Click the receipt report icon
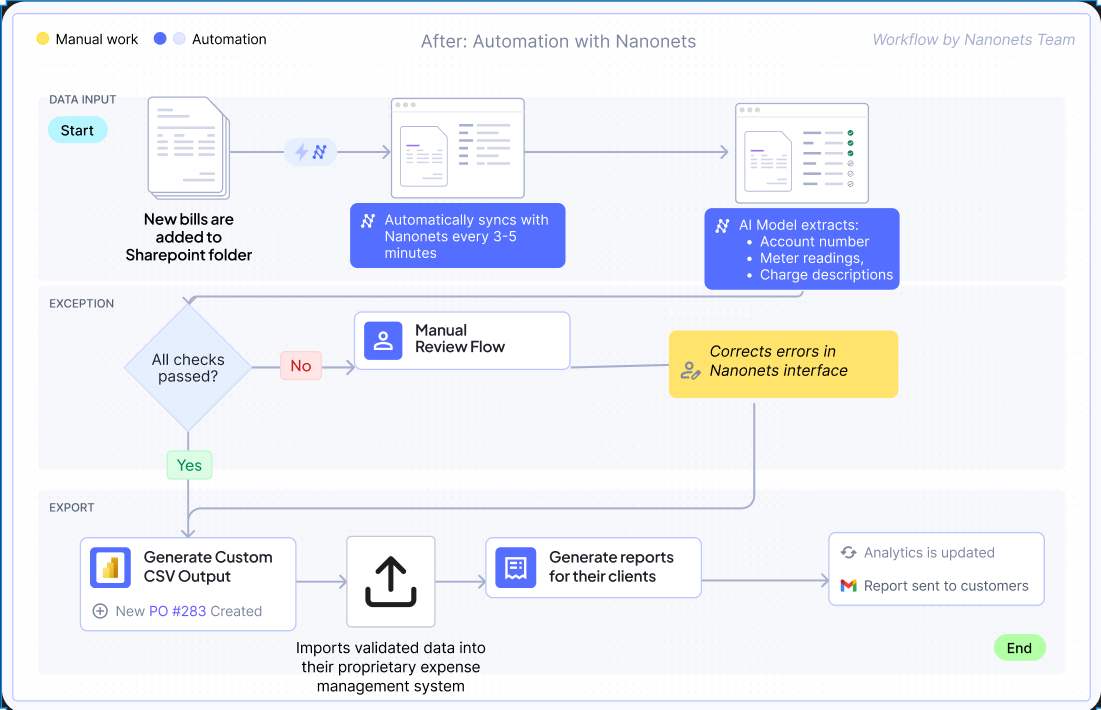Screen dimensions: 1101x710 (x=515, y=567)
